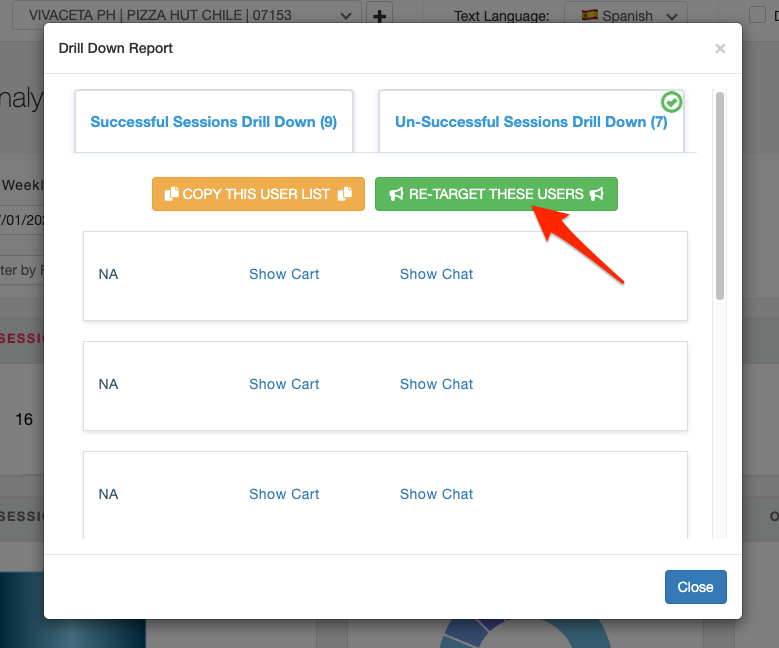Dismiss dialog with the X icon
779x648 pixels.
[x=720, y=48]
